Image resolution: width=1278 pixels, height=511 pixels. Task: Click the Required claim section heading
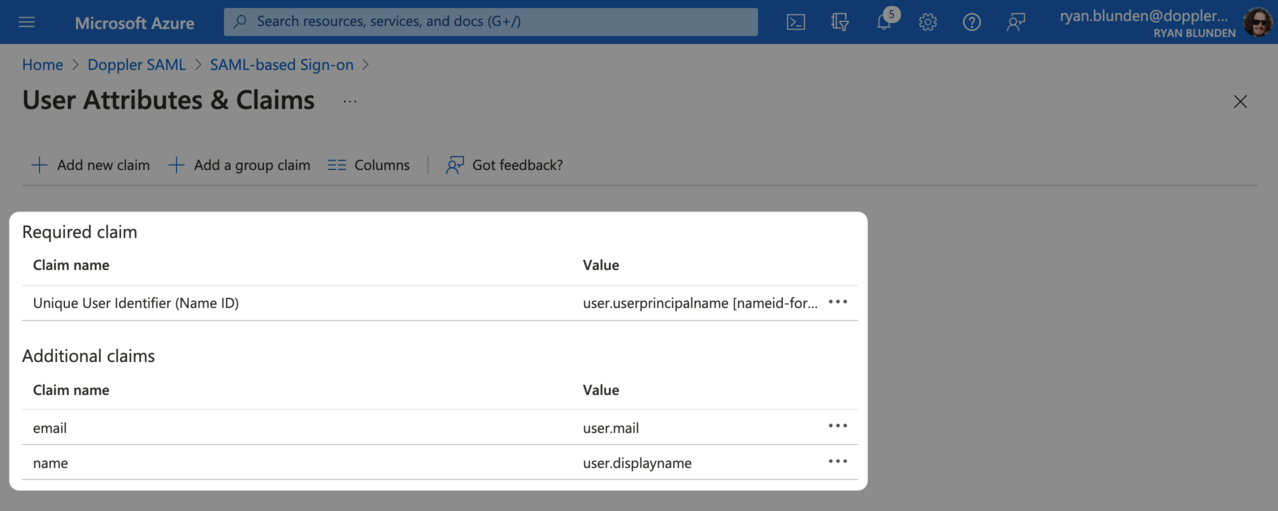(80, 232)
